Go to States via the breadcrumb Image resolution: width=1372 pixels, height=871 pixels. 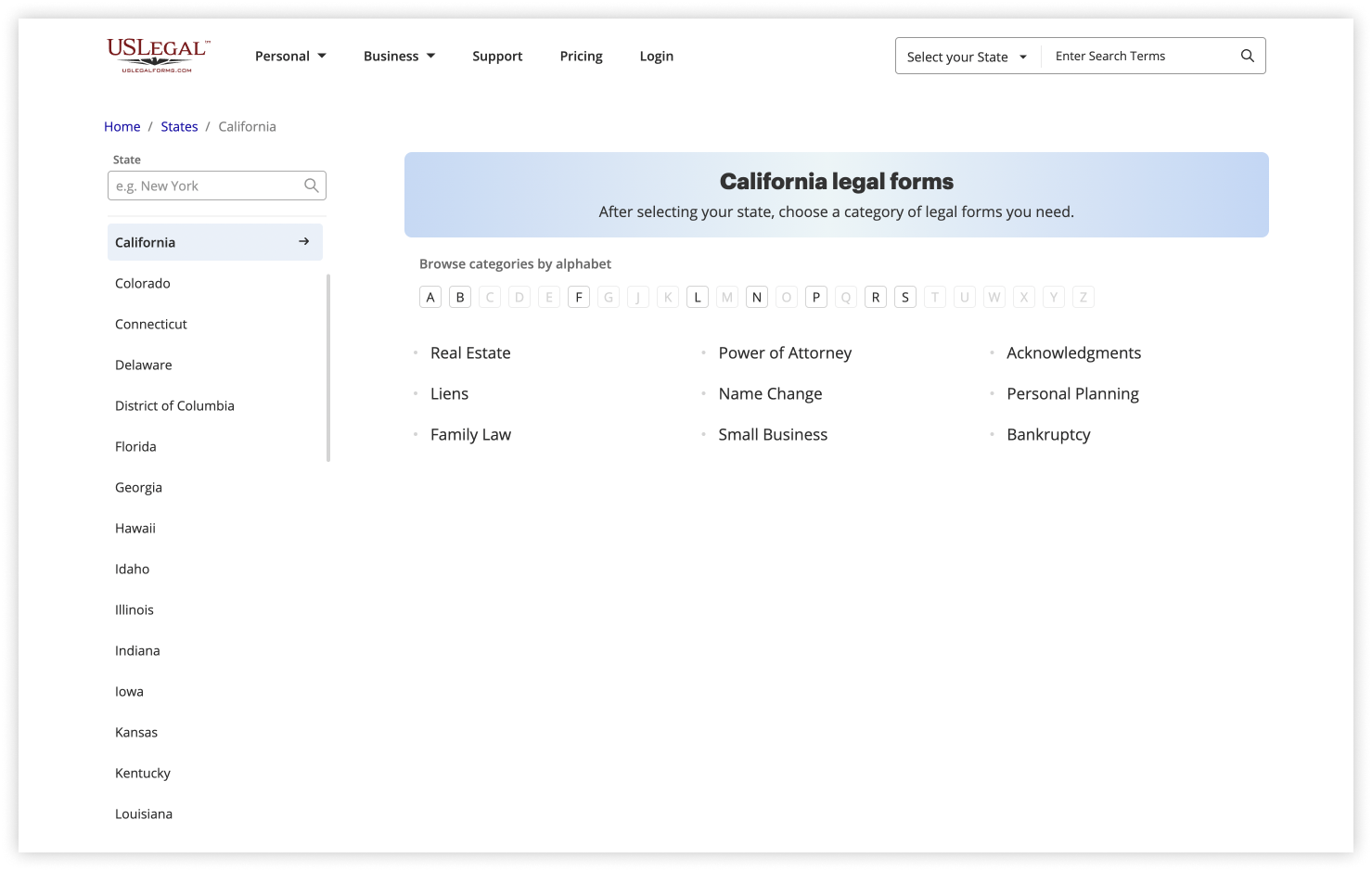(x=179, y=126)
